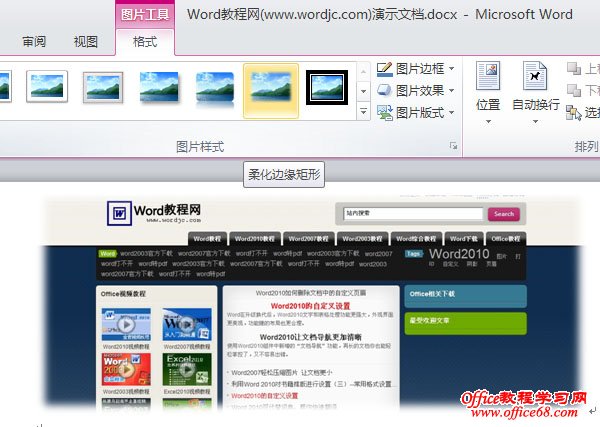Click the Word2003教程 navigation tab
Image resolution: width=600 pixels, height=427 pixels.
coord(362,238)
